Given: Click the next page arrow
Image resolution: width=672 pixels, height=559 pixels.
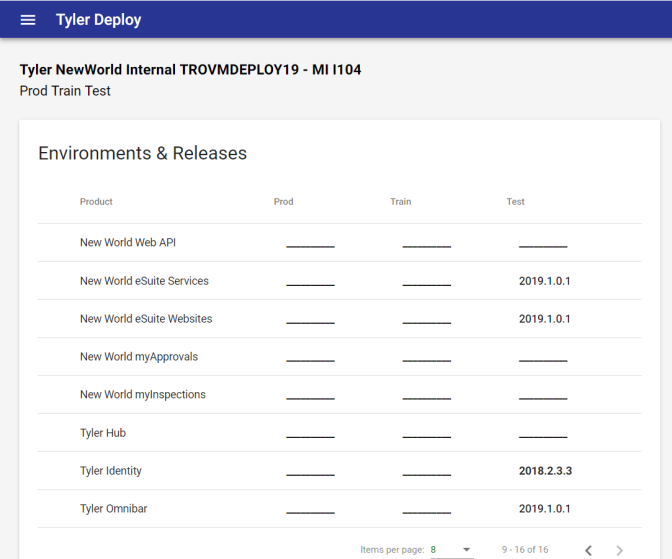Looking at the screenshot, I should coord(620,550).
